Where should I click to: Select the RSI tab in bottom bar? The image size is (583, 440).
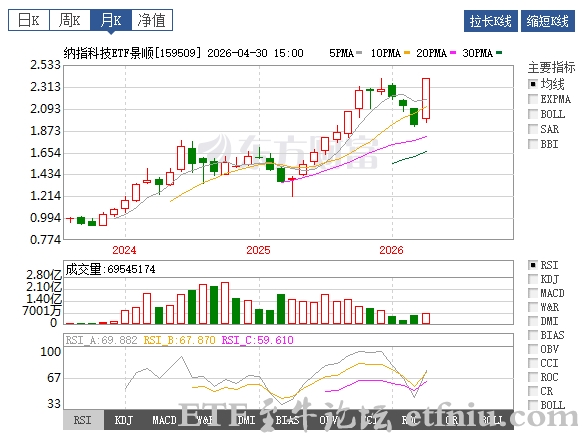[x=83, y=420]
